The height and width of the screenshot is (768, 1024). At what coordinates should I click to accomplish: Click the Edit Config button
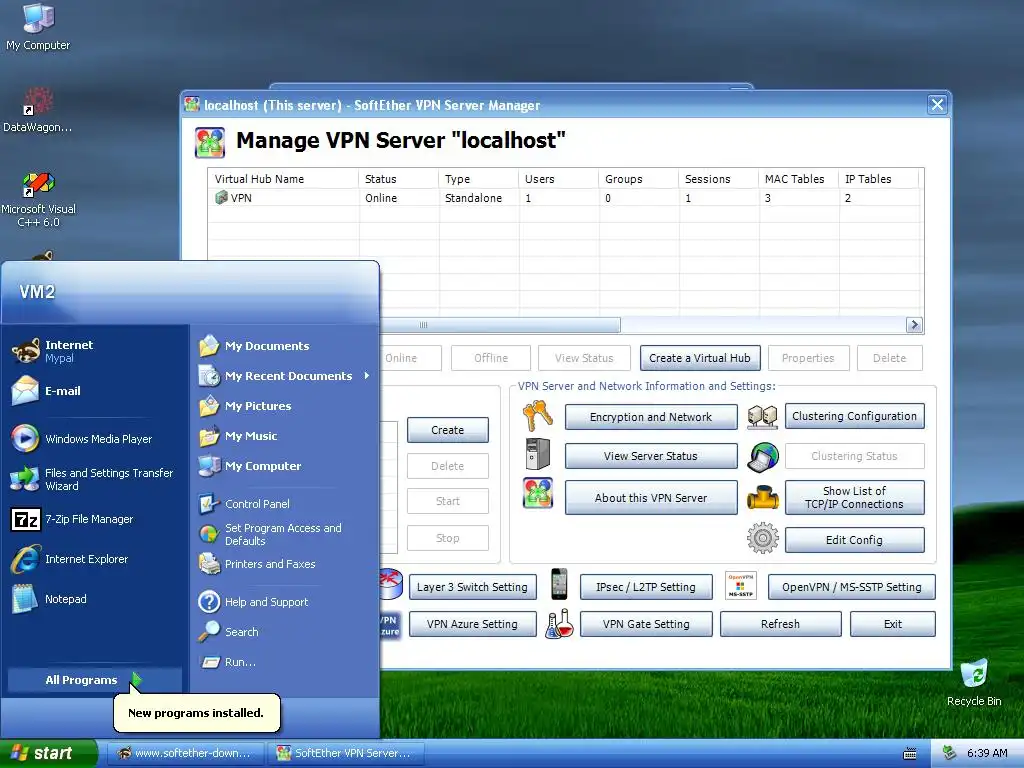click(x=854, y=540)
